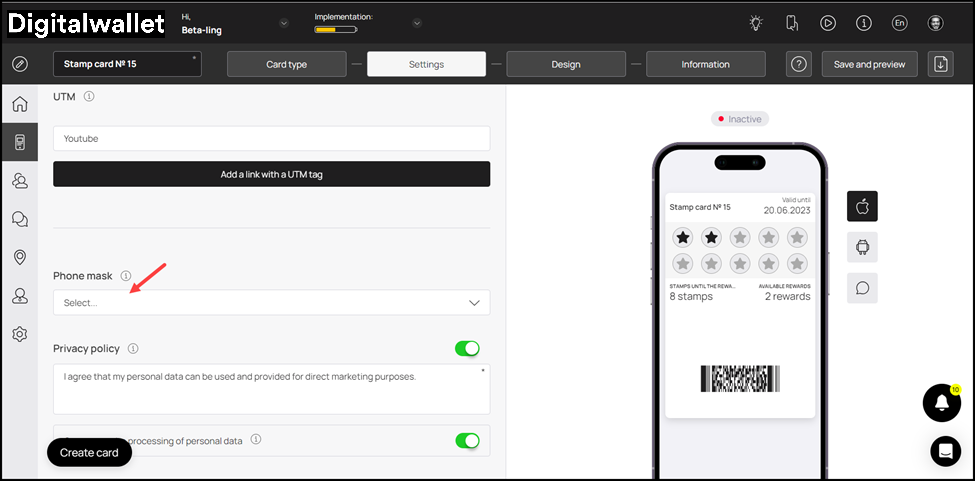Click the Save and preview button
Image resolution: width=975 pixels, height=481 pixels.
[x=869, y=64]
